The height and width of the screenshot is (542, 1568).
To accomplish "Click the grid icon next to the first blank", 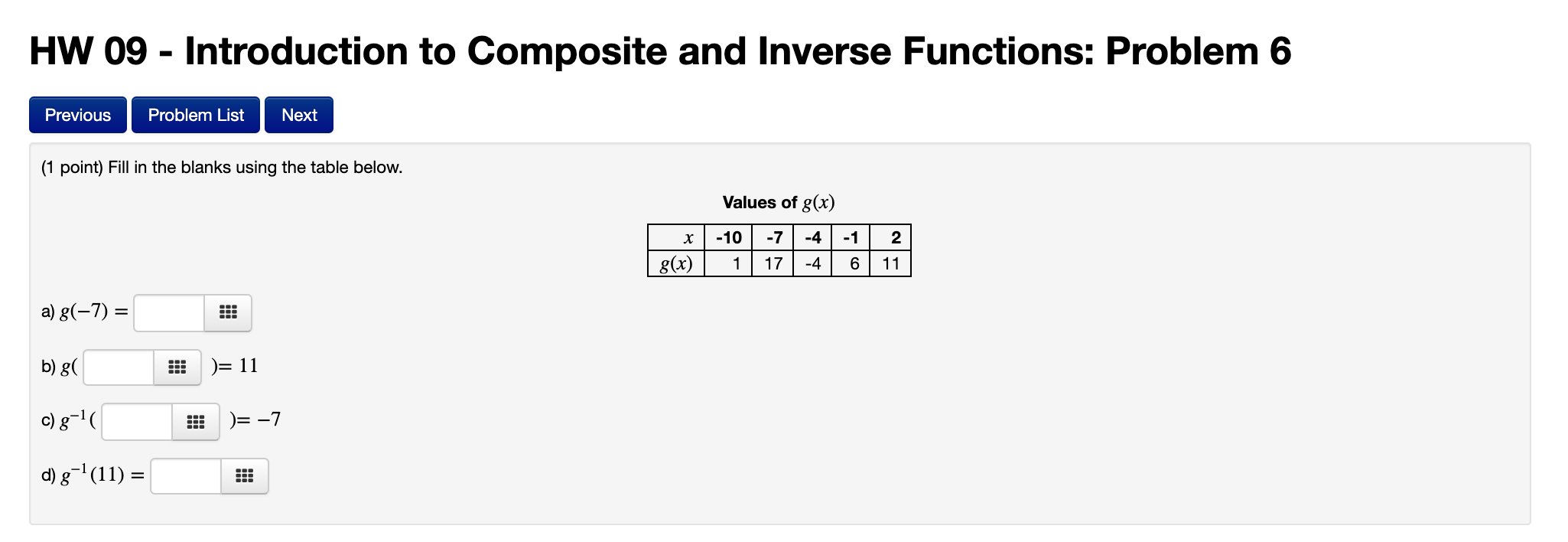I will coord(228,312).
